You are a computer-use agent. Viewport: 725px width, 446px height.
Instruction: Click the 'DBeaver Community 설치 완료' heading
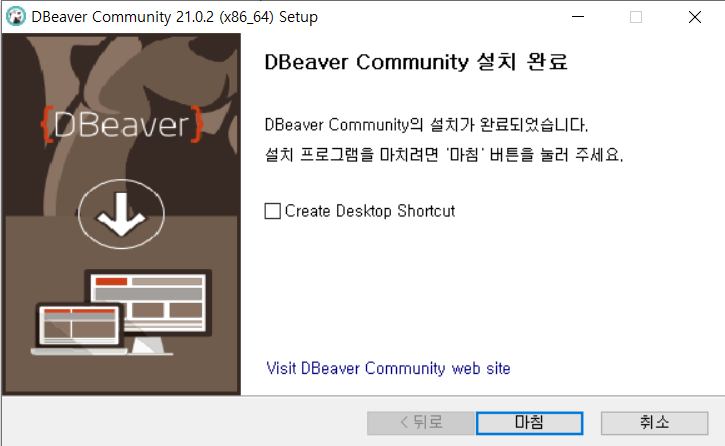click(416, 61)
